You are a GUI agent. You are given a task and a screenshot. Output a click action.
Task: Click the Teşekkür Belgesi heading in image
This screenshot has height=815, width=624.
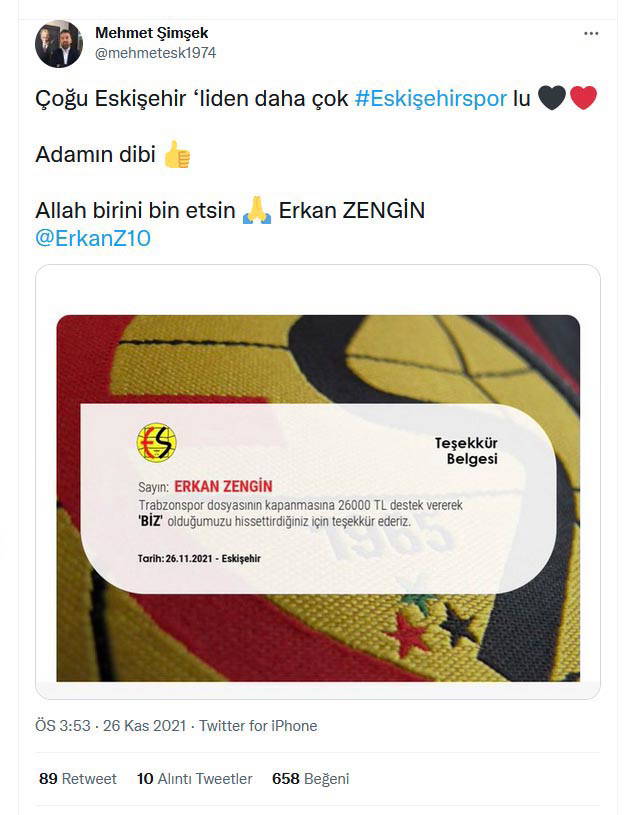click(466, 451)
